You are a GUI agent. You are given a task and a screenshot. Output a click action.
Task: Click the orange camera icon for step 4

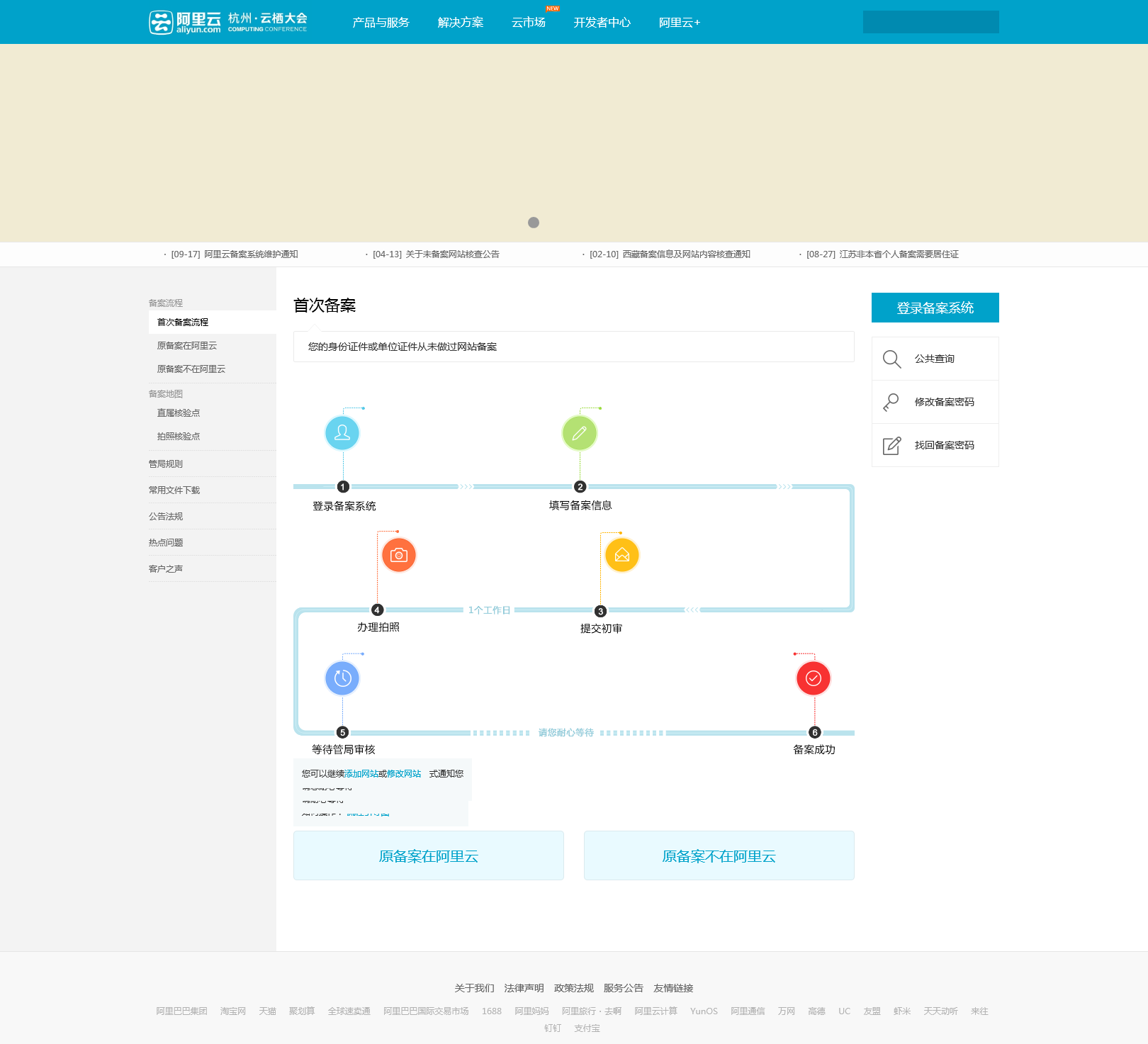click(x=399, y=555)
